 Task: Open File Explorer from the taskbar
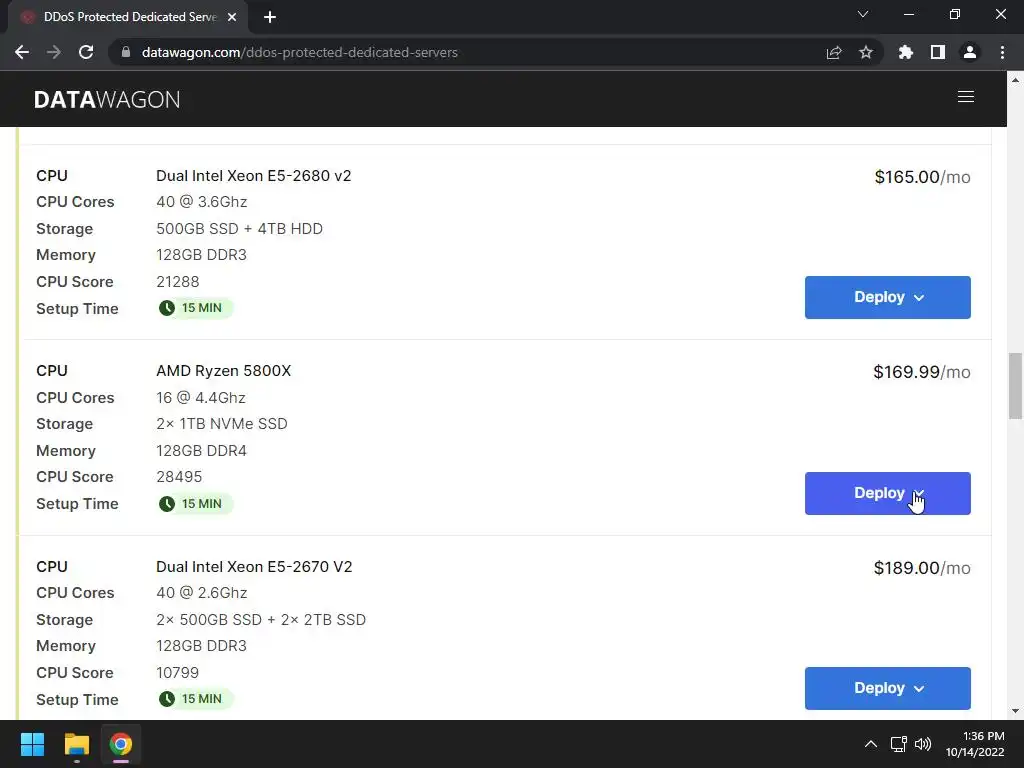click(x=77, y=744)
